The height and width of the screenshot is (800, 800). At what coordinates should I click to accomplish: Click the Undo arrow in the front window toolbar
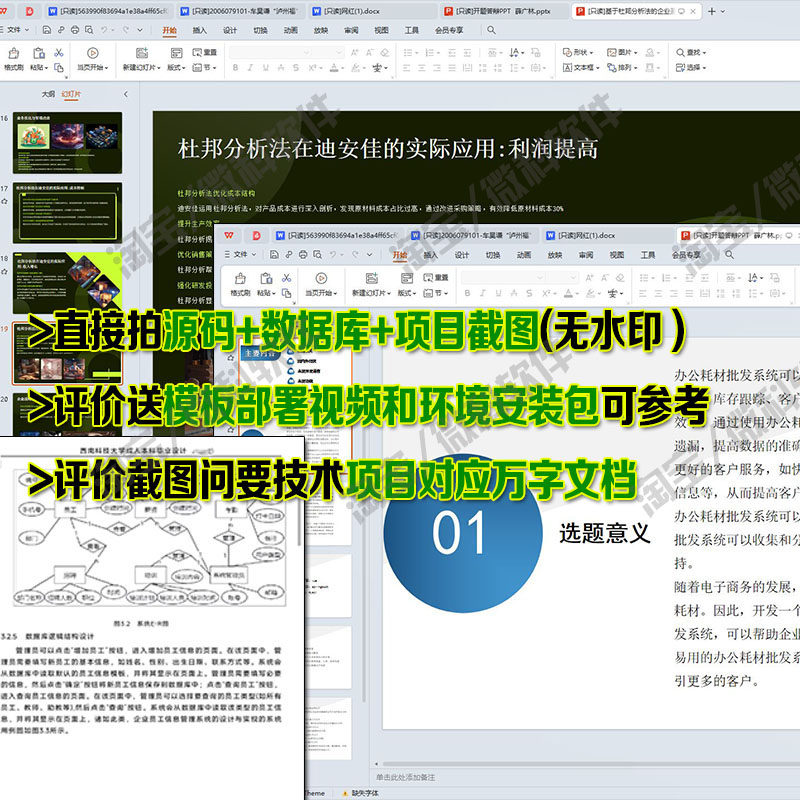point(333,254)
